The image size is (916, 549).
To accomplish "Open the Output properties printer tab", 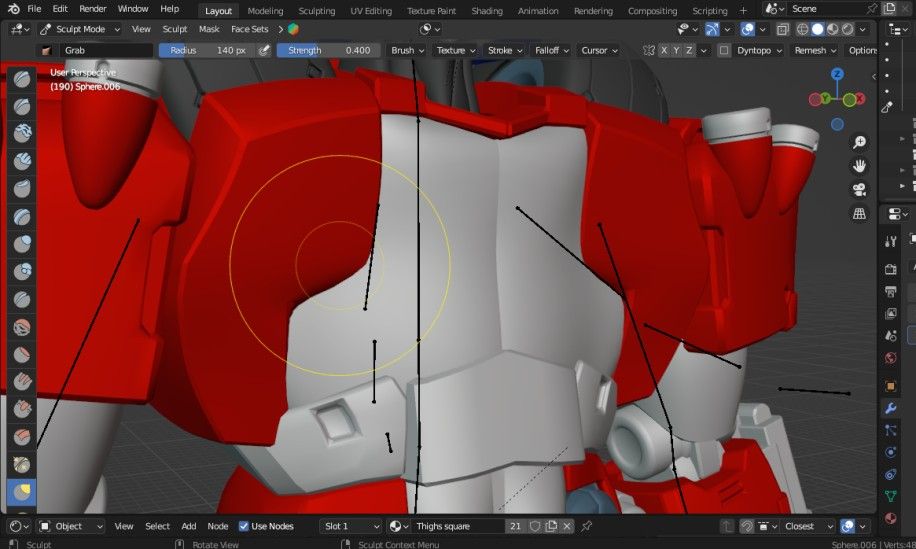I will pos(890,291).
